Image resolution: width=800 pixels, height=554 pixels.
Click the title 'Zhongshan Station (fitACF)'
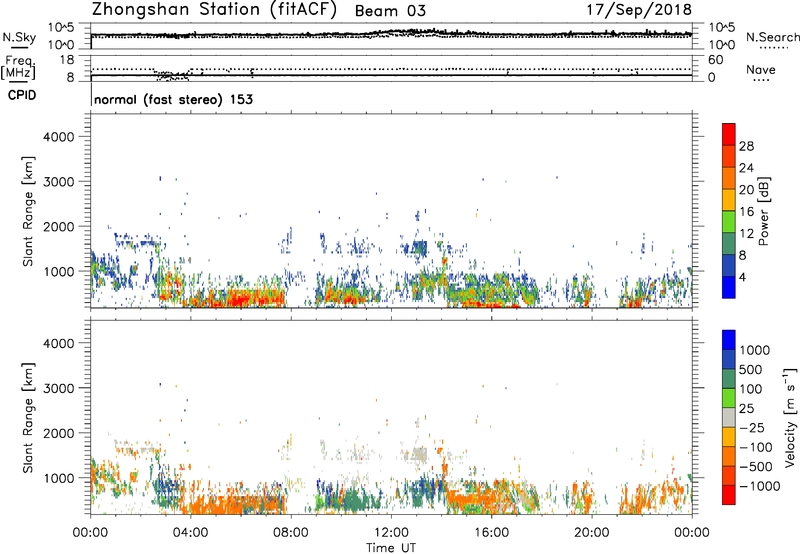pyautogui.click(x=215, y=10)
